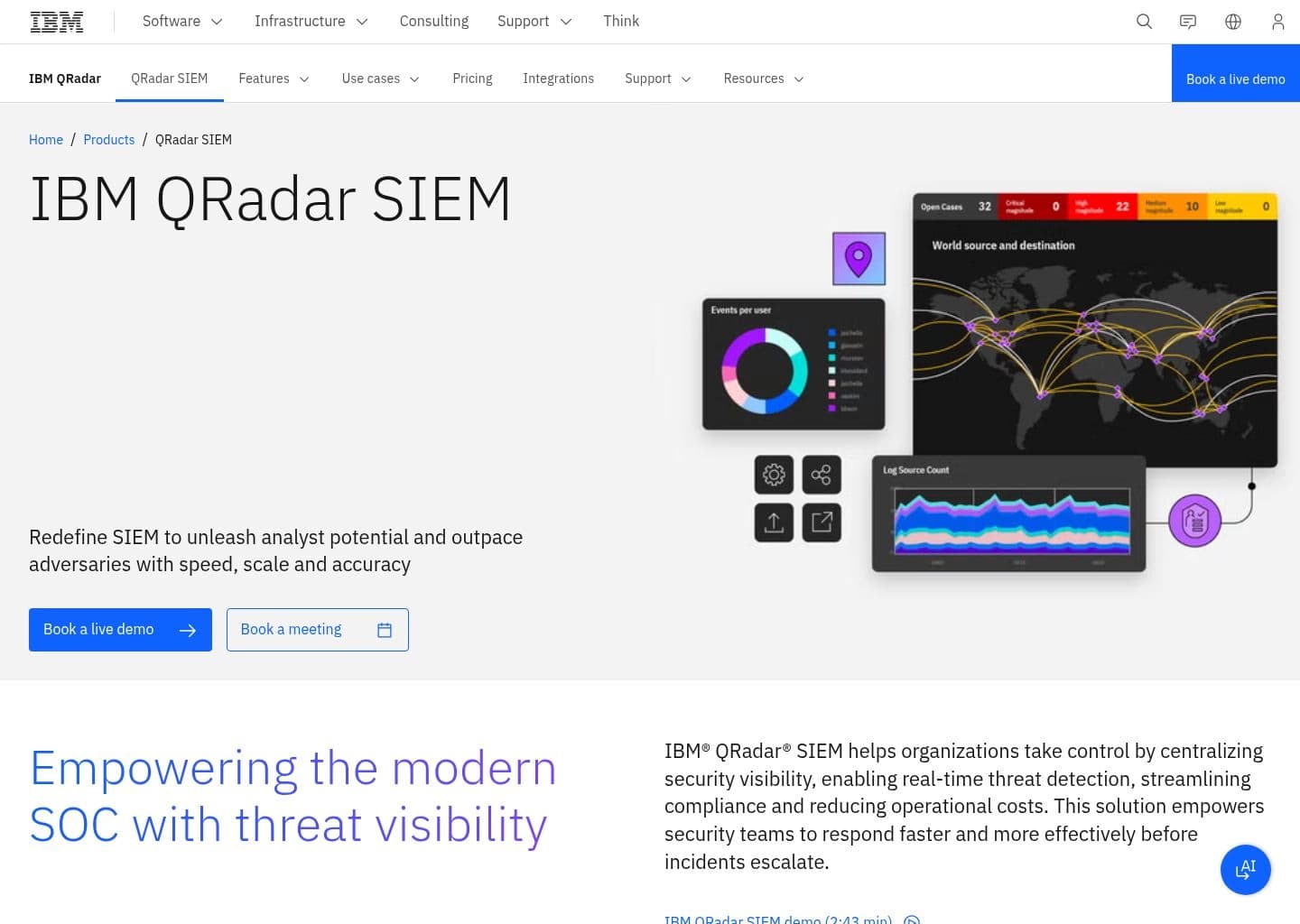The image size is (1300, 924).
Task: Expand the Infrastructure menu
Action: tap(311, 21)
